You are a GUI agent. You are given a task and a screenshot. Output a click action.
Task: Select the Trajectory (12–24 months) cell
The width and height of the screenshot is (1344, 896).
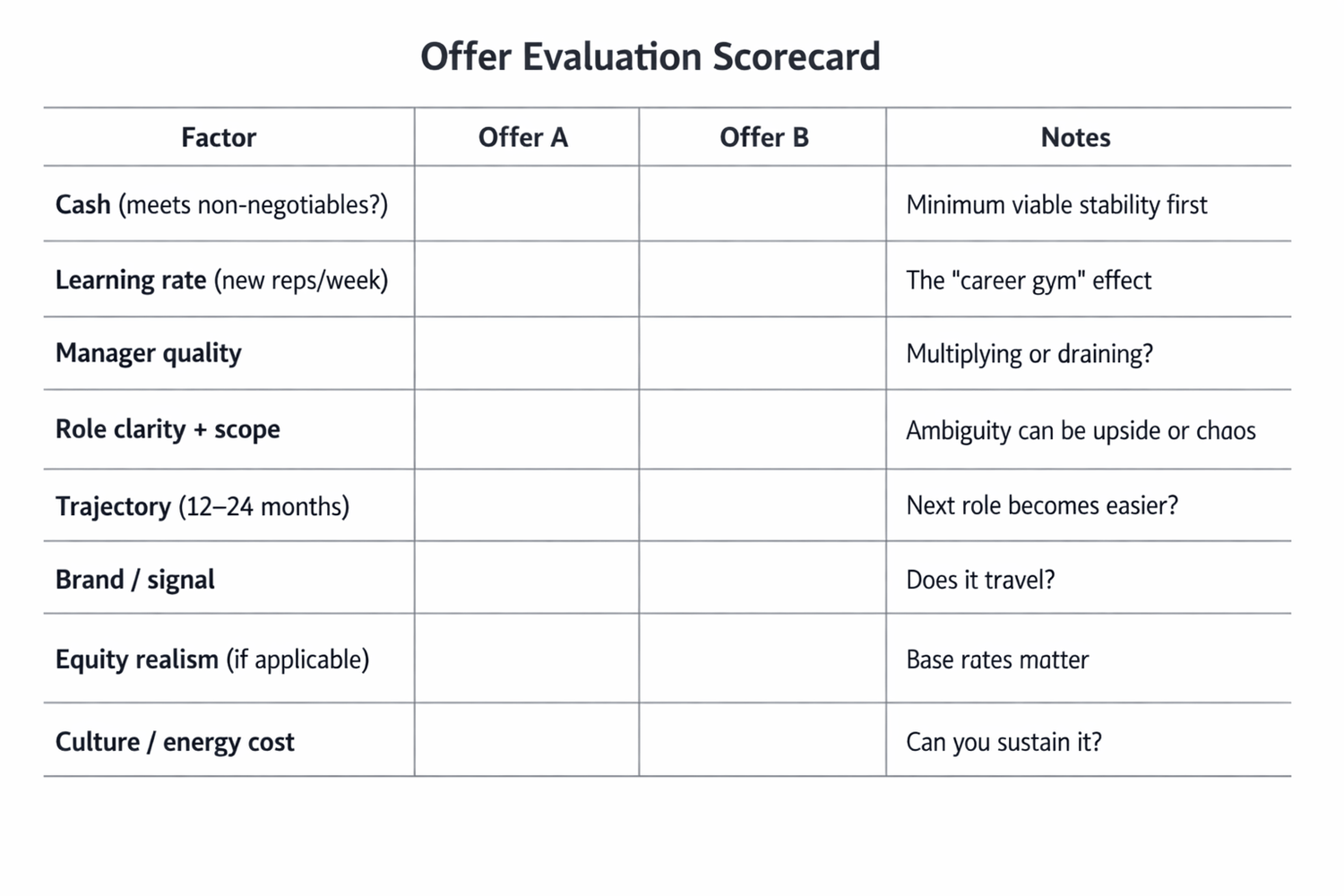coord(202,506)
